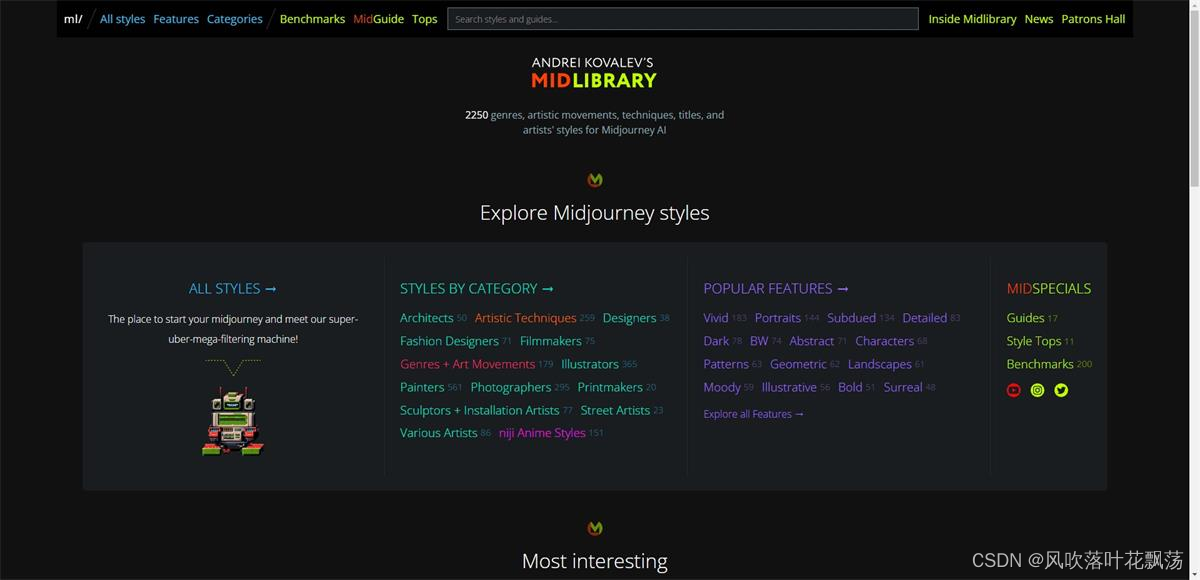The image size is (1200, 580).
Task: Open the News link
Action: point(1039,19)
